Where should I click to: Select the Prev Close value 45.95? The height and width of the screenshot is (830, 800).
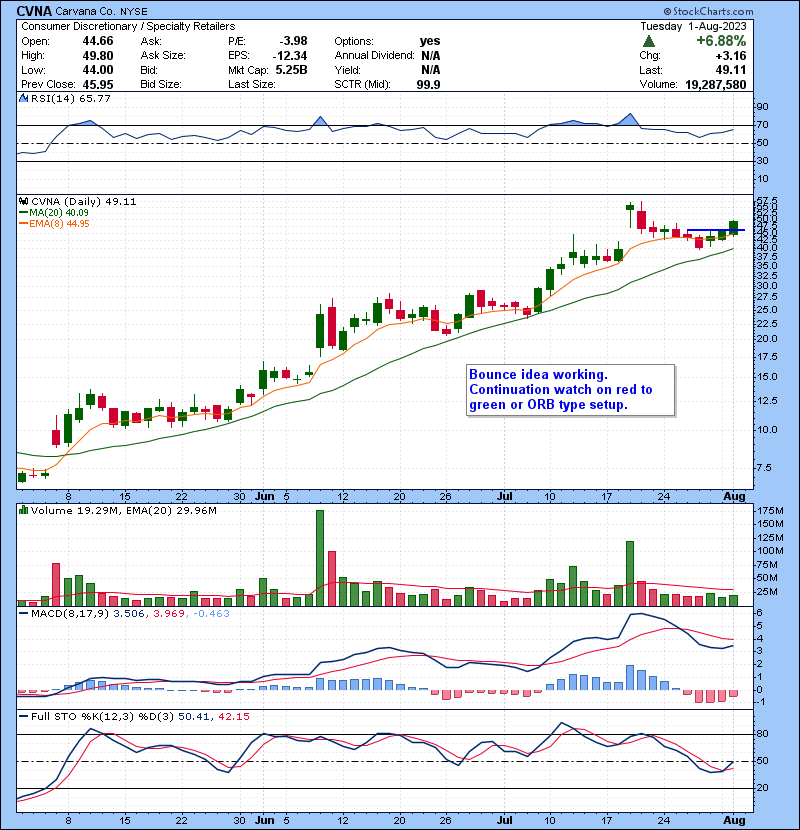[x=98, y=84]
